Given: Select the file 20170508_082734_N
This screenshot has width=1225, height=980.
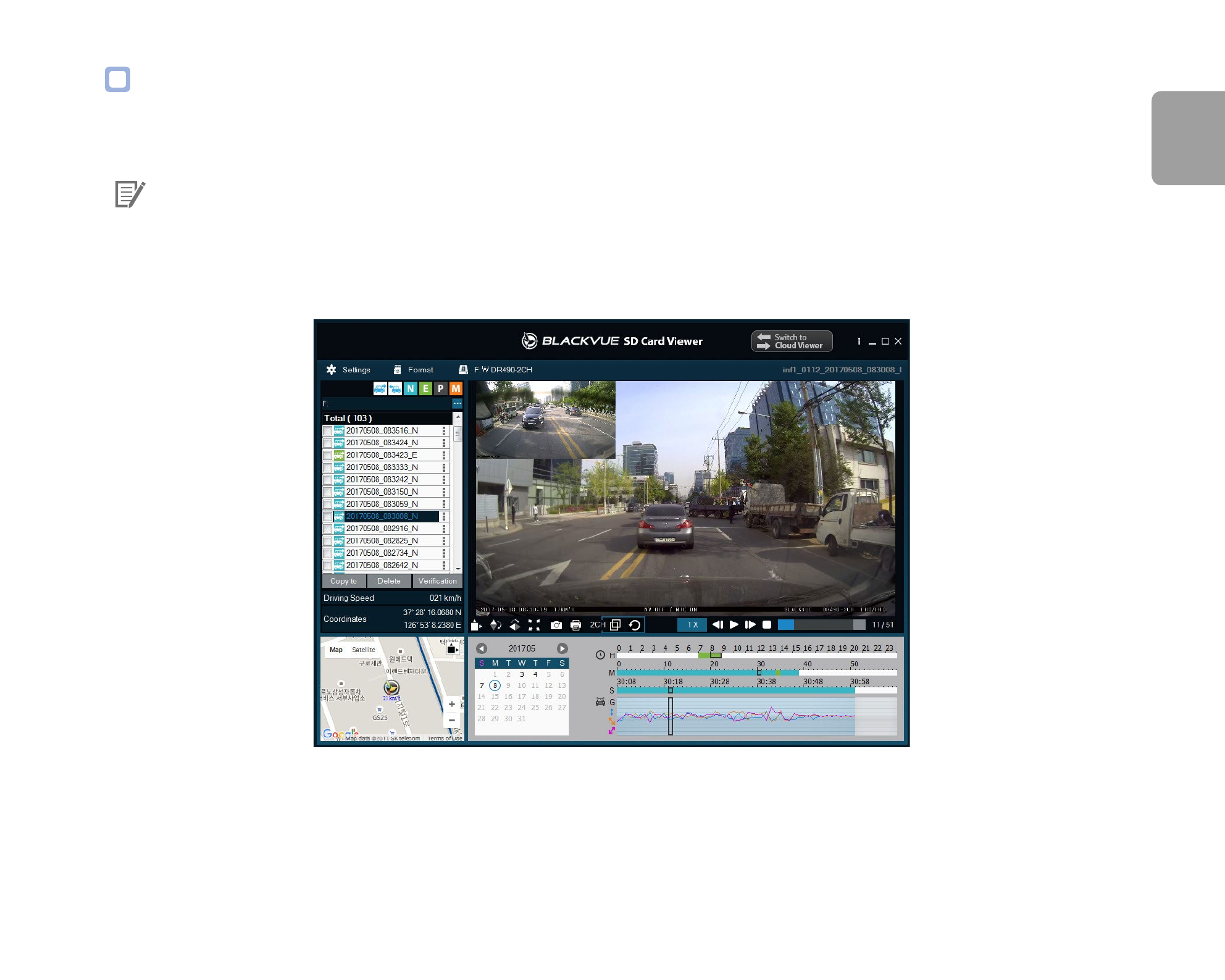Looking at the screenshot, I should coord(382,553).
